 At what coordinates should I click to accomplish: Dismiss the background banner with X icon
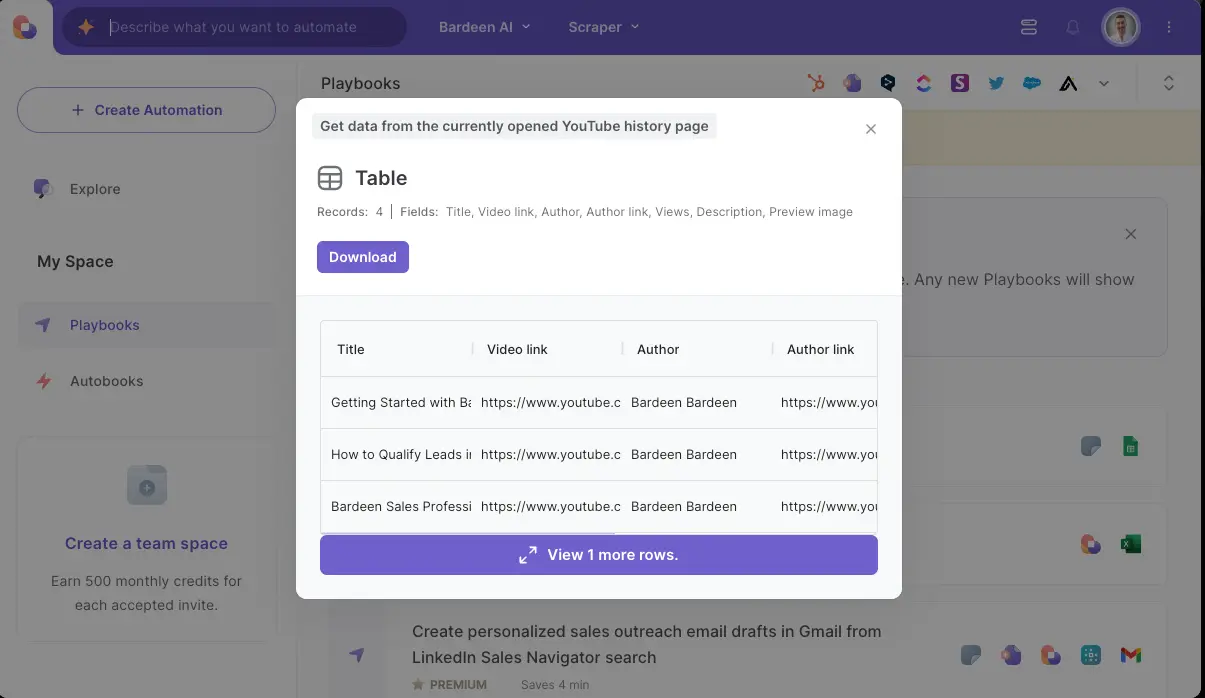1131,234
